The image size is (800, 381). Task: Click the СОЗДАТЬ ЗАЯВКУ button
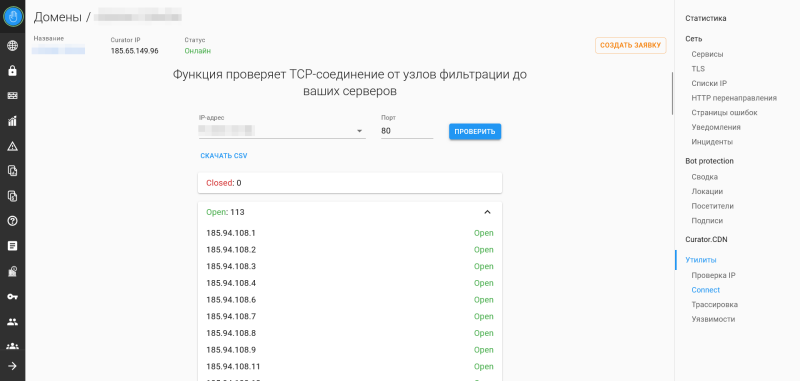pos(631,45)
